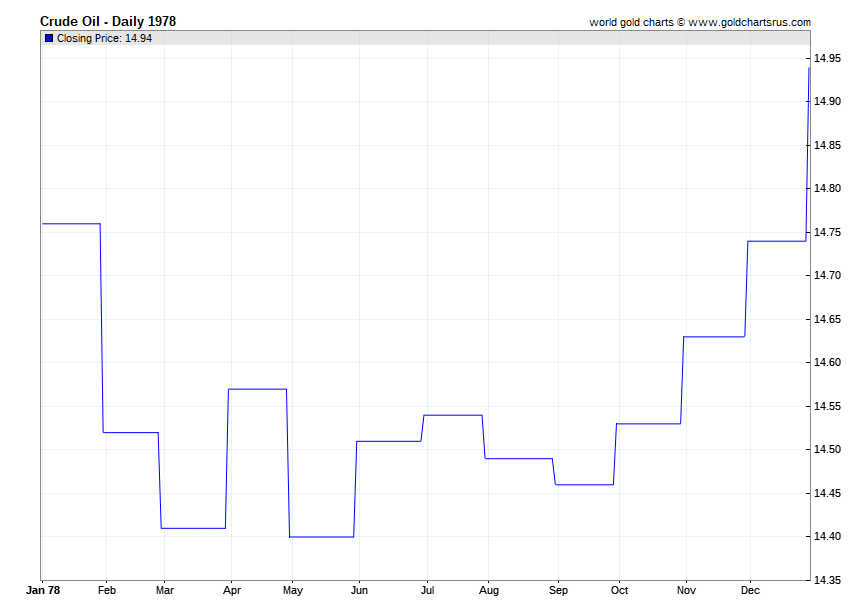Click the 14.40 y-axis value
Image resolution: width=850 pixels, height=616 pixels.
point(828,536)
